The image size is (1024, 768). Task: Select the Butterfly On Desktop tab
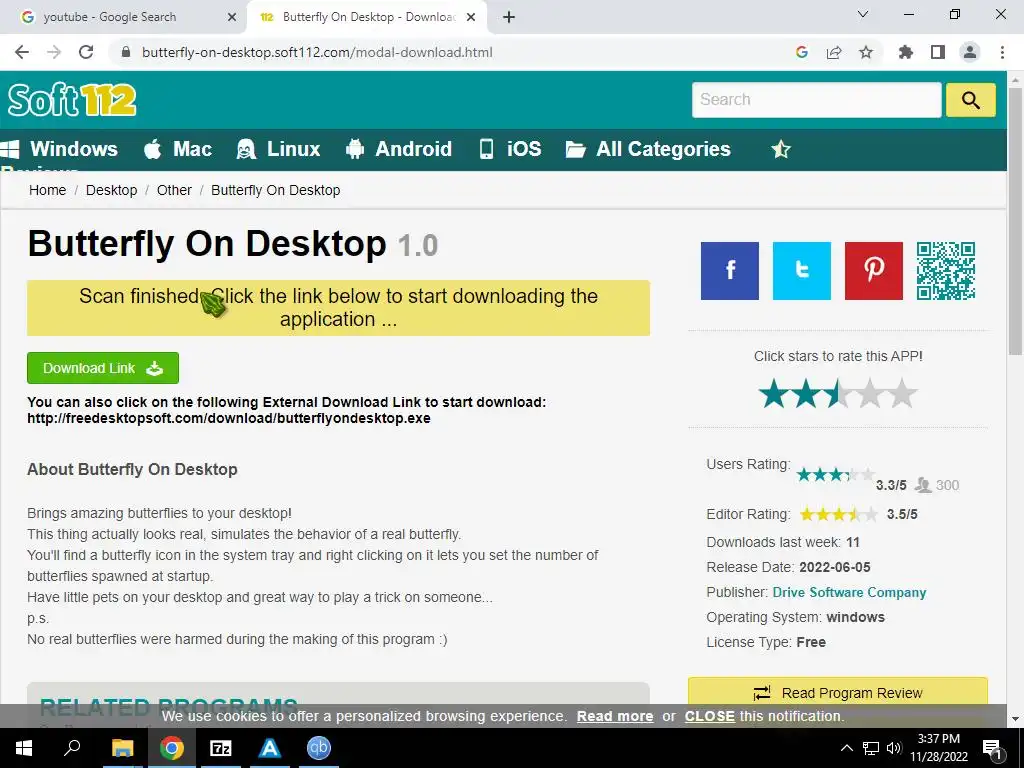366,17
